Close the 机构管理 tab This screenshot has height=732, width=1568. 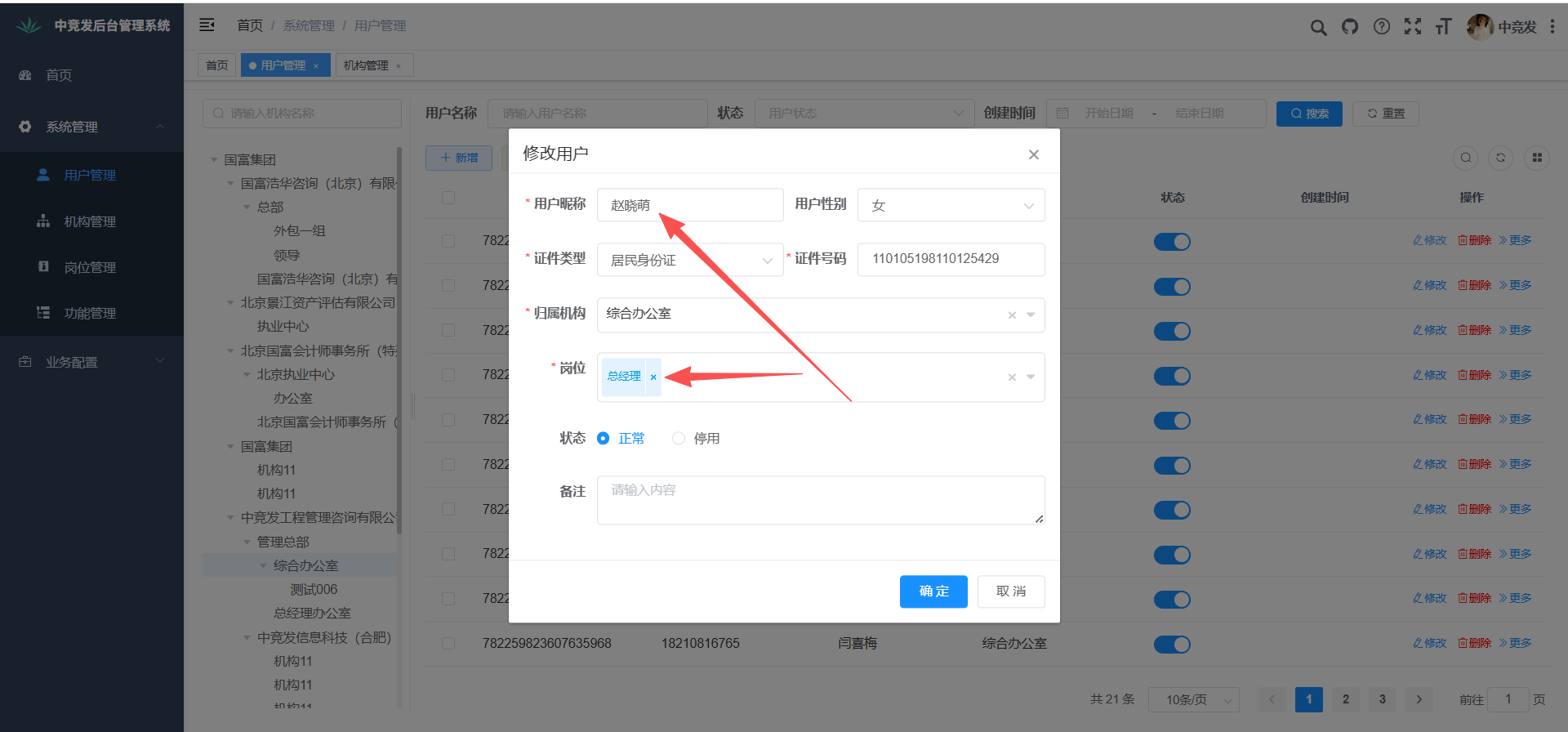click(399, 66)
